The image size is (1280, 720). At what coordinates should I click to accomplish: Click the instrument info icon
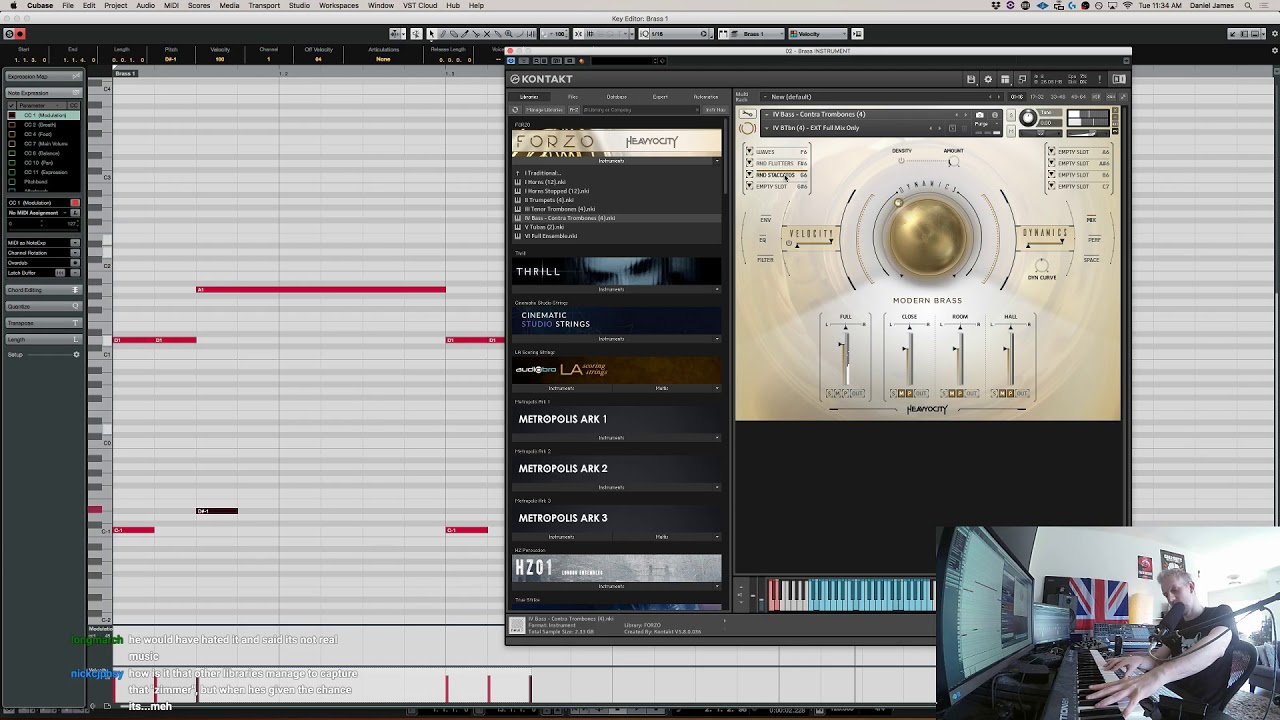pyautogui.click(x=994, y=115)
